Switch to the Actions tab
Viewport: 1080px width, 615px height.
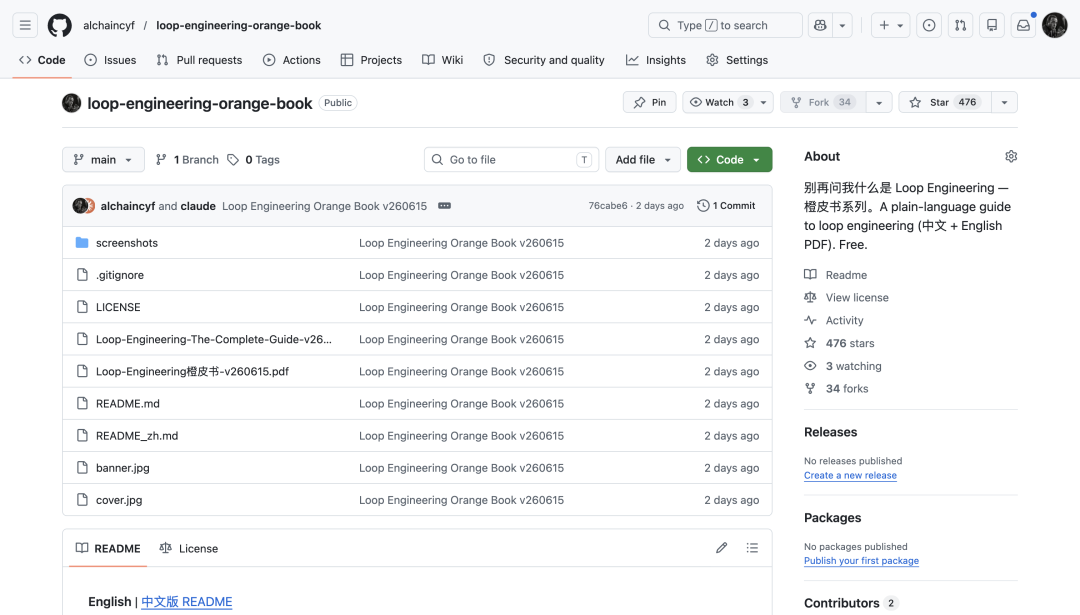[291, 60]
